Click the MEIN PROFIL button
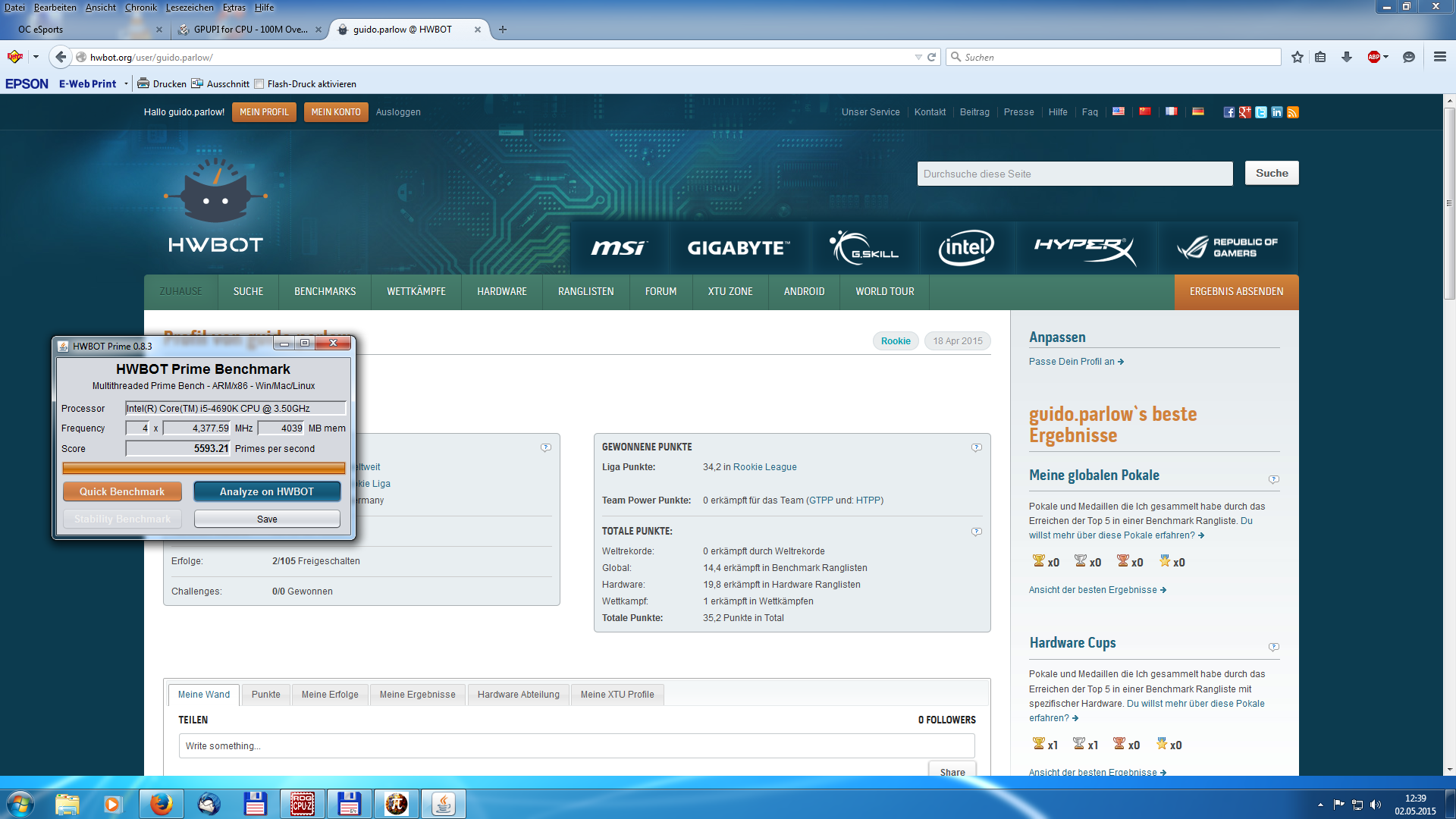The width and height of the screenshot is (1456, 819). pos(264,112)
